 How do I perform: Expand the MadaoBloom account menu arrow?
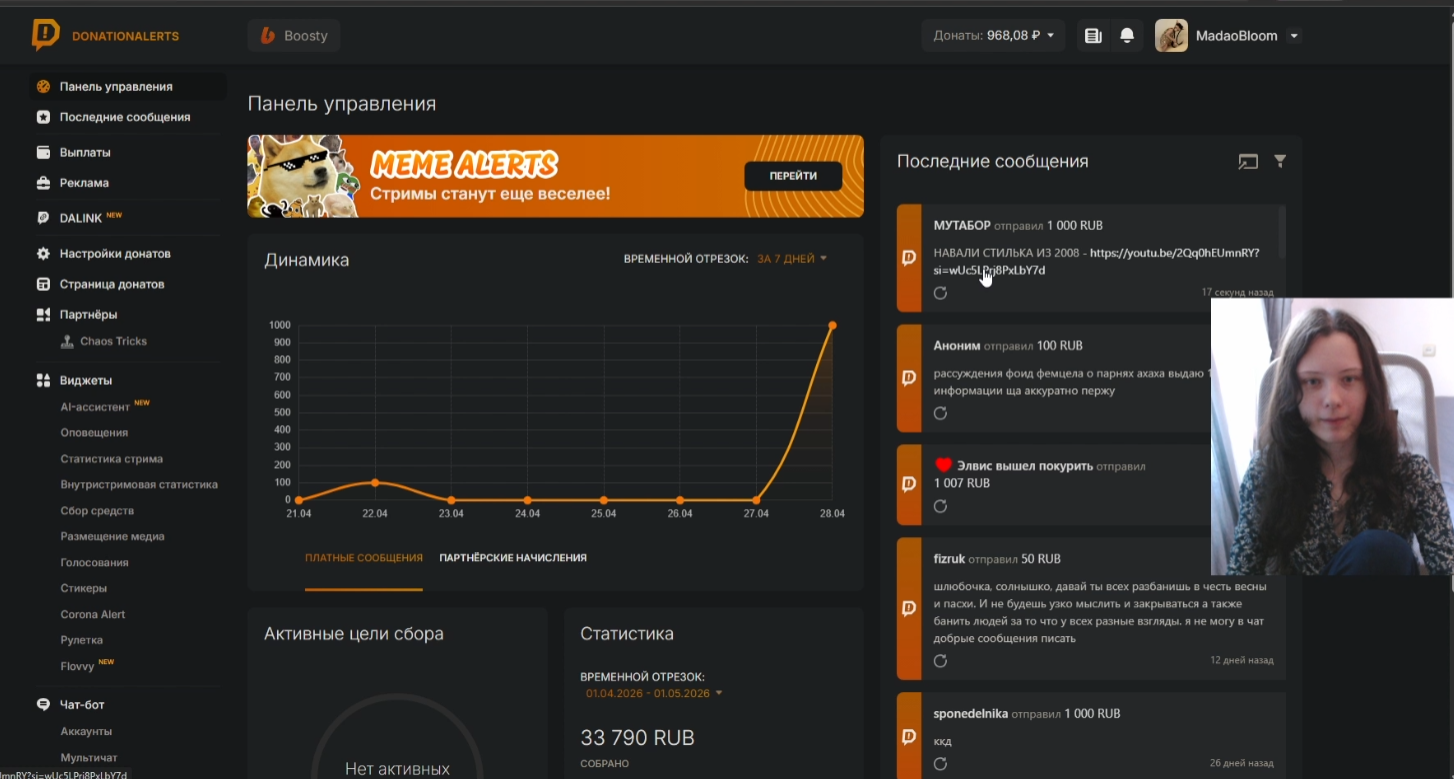[1294, 36]
